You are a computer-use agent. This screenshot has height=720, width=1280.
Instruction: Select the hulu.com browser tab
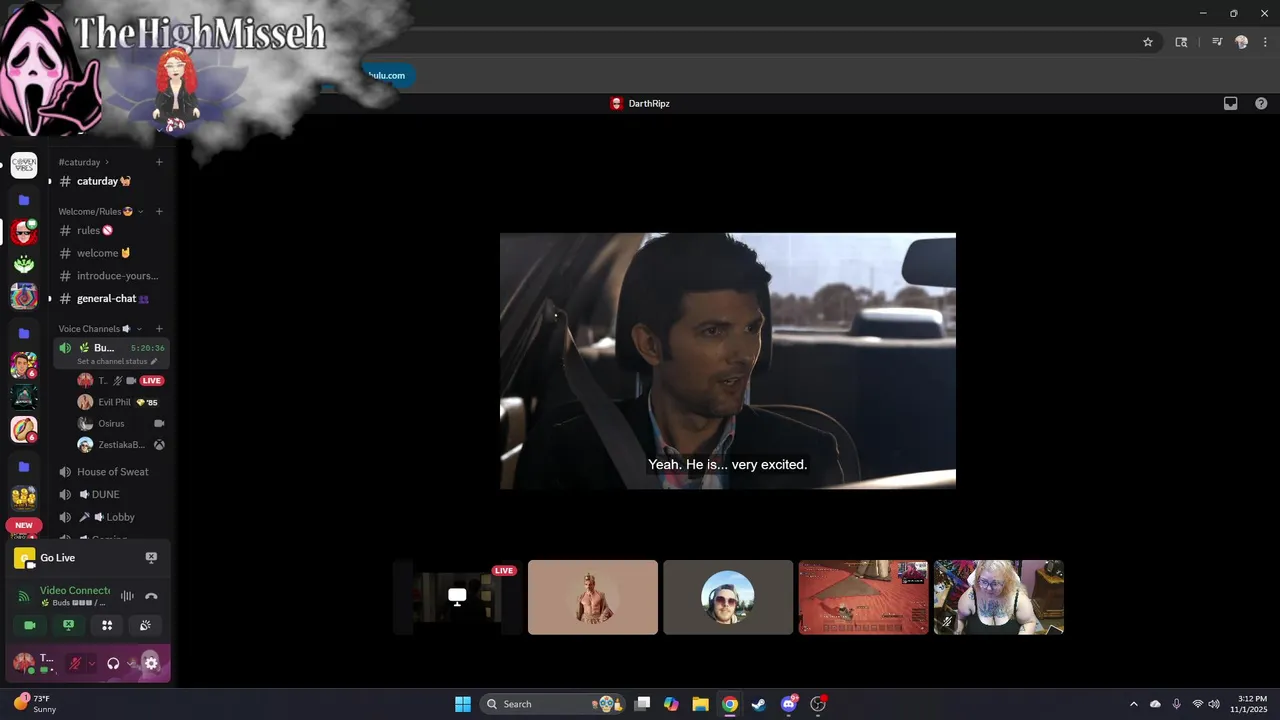[386, 75]
